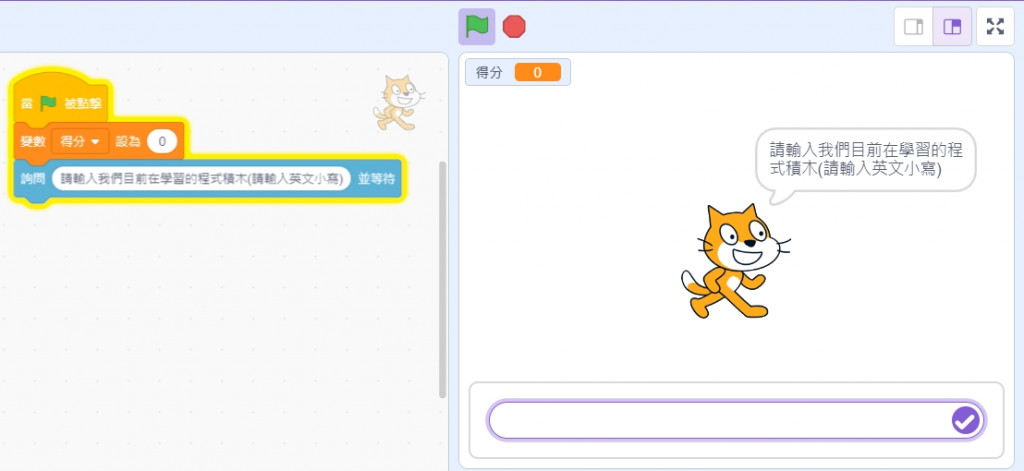Click the 0 value in the set-variable block
This screenshot has width=1024, height=471.
click(x=162, y=141)
